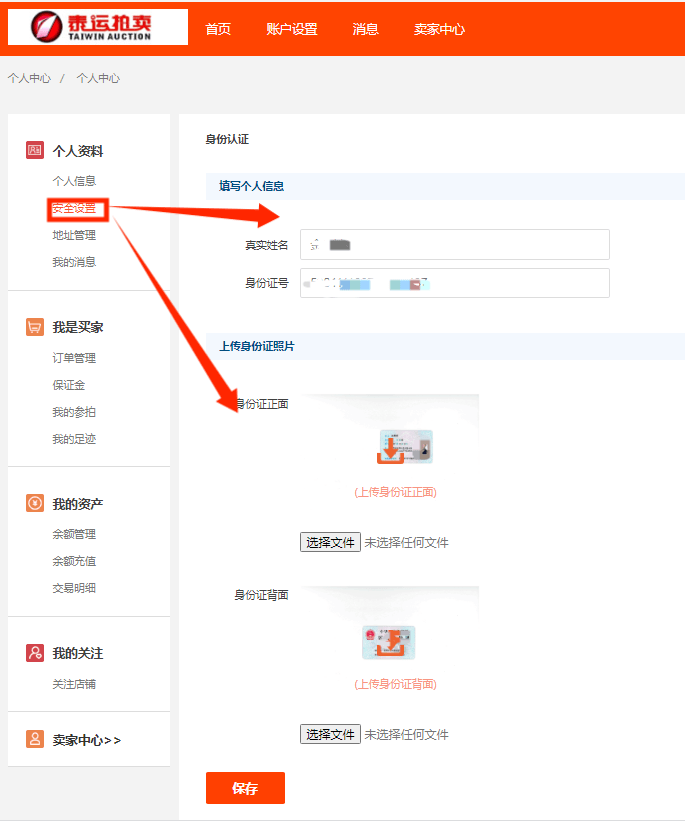The width and height of the screenshot is (685, 837).
Task: Expand 卖家中心>> in the sidebar
Action: click(x=87, y=740)
